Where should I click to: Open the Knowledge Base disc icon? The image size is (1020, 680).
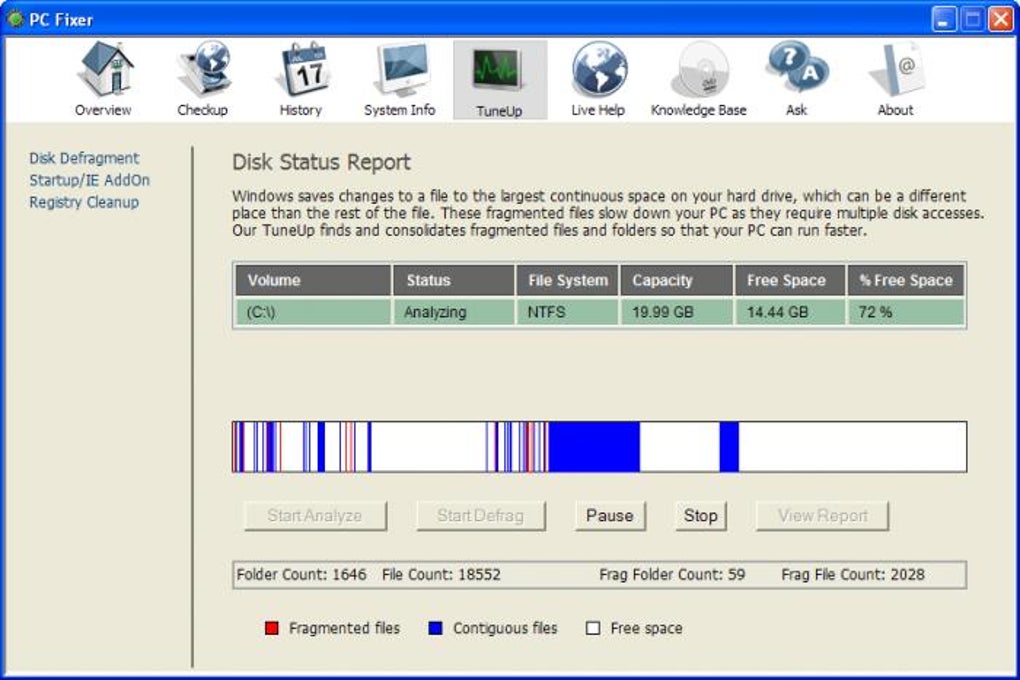[x=699, y=68]
